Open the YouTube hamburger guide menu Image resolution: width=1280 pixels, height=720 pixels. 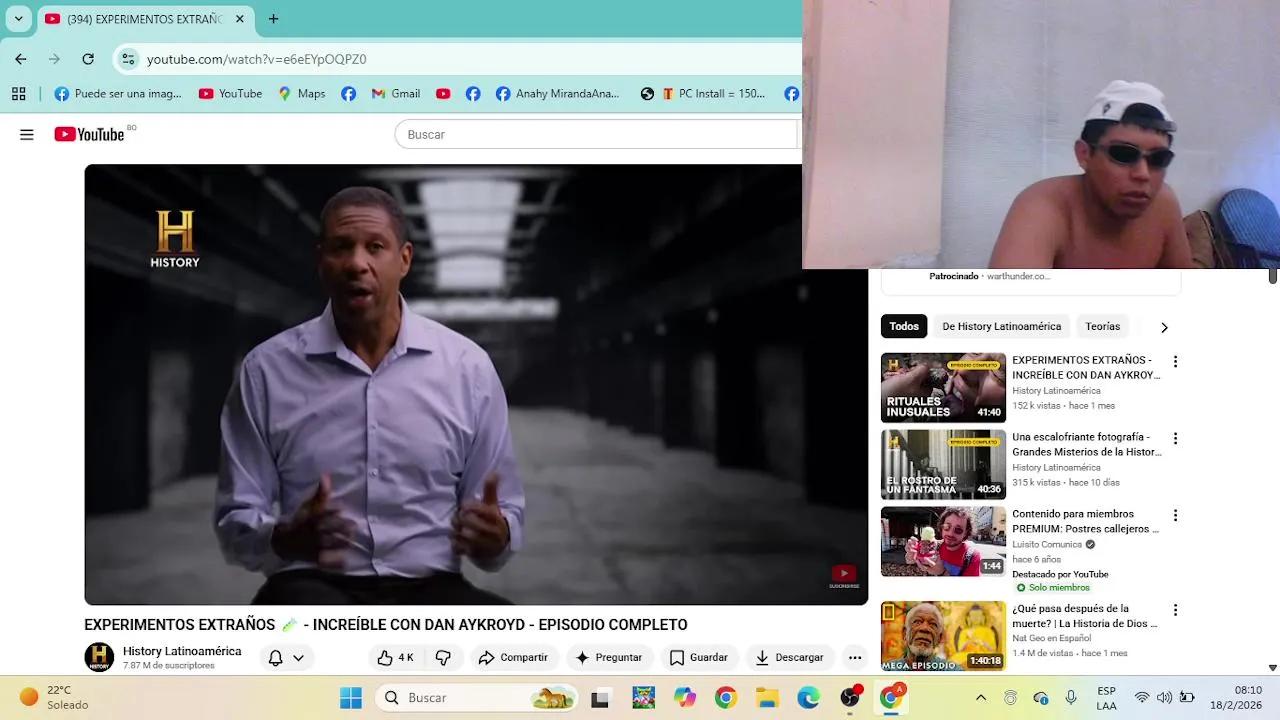27,134
